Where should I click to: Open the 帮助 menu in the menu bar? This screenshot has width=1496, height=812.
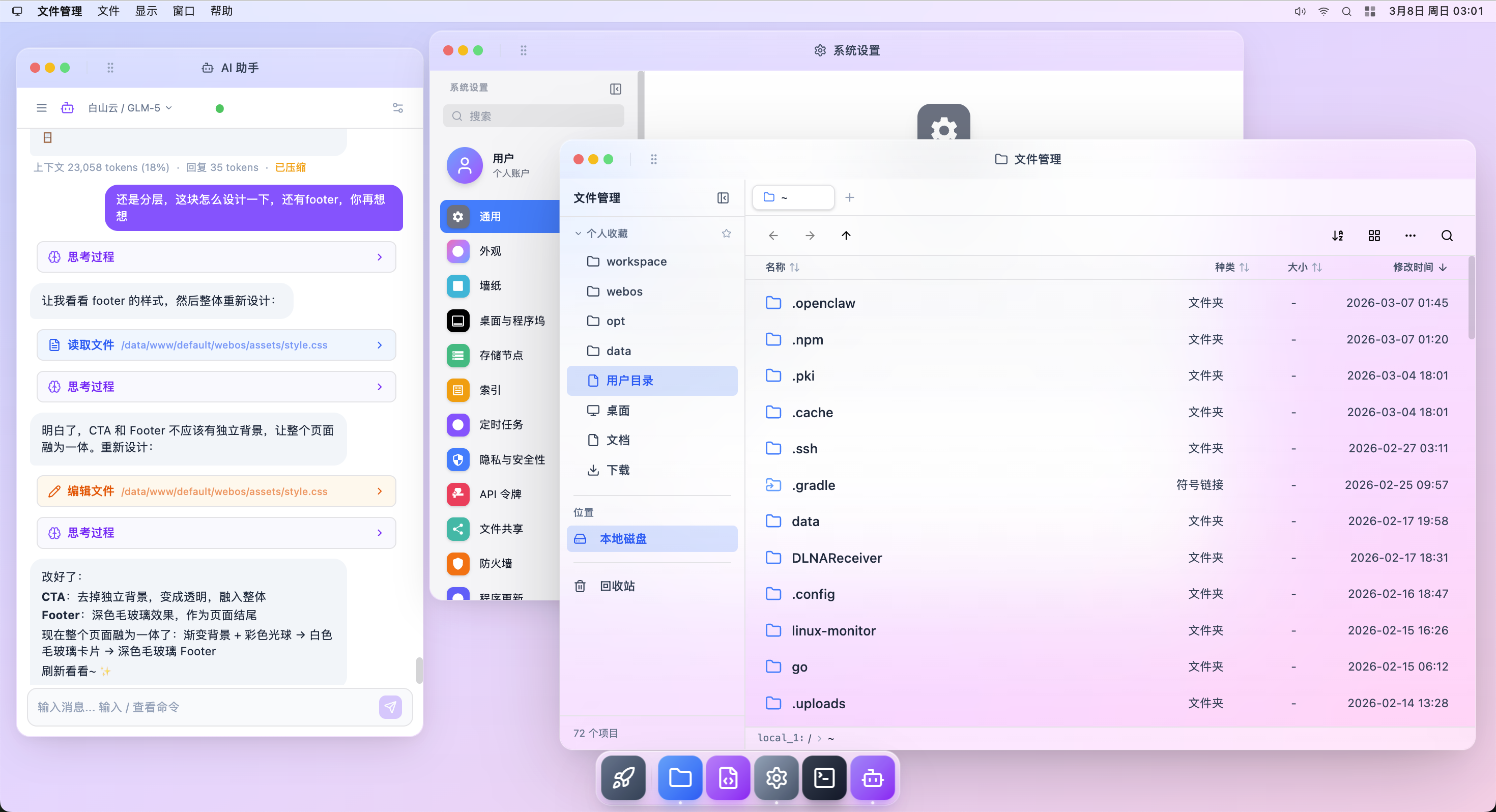[221, 11]
